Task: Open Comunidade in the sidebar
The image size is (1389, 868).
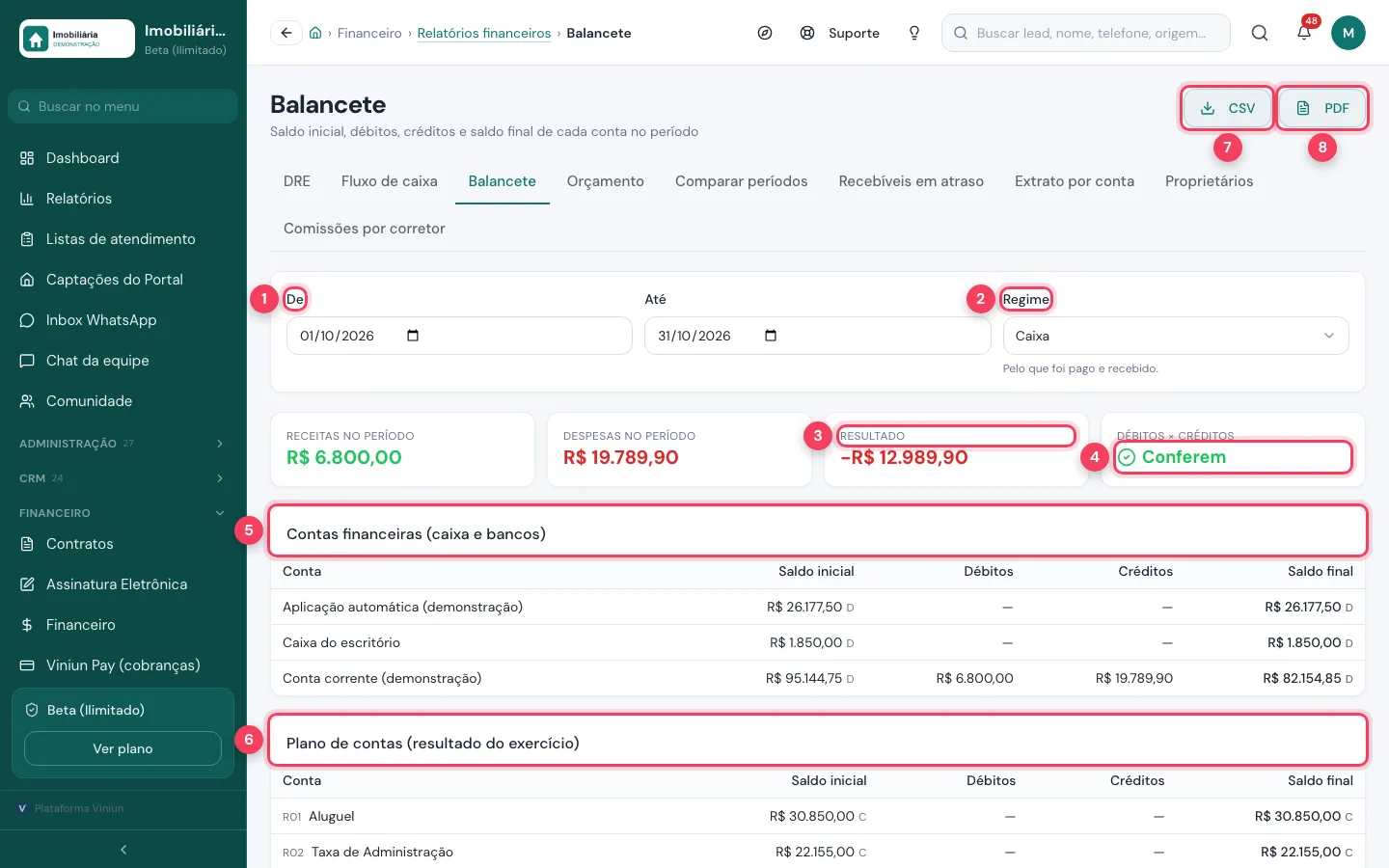Action: 123,401
